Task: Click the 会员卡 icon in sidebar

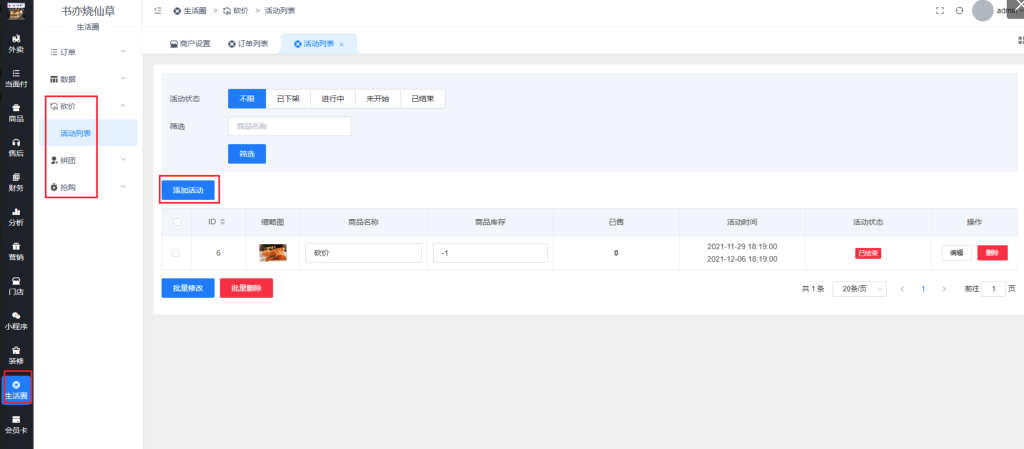Action: [16, 424]
